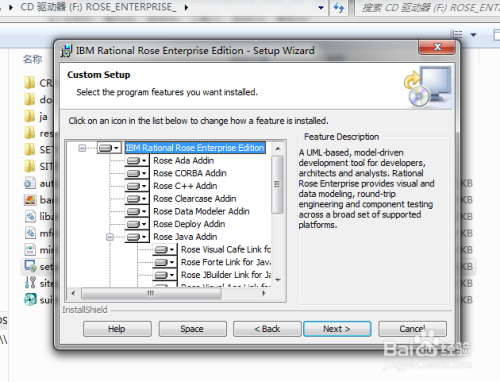Click the Explorer refresh button beside address bar

[339, 7]
